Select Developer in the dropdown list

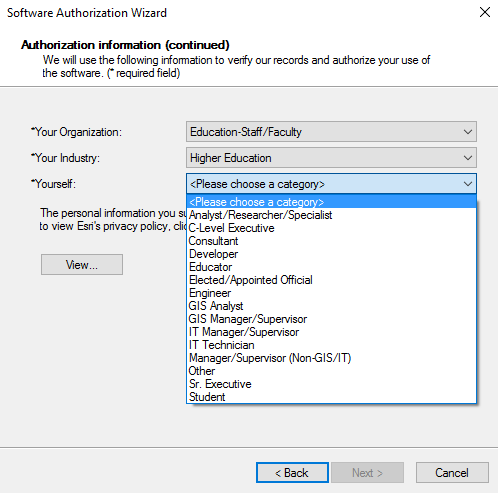[331, 254]
